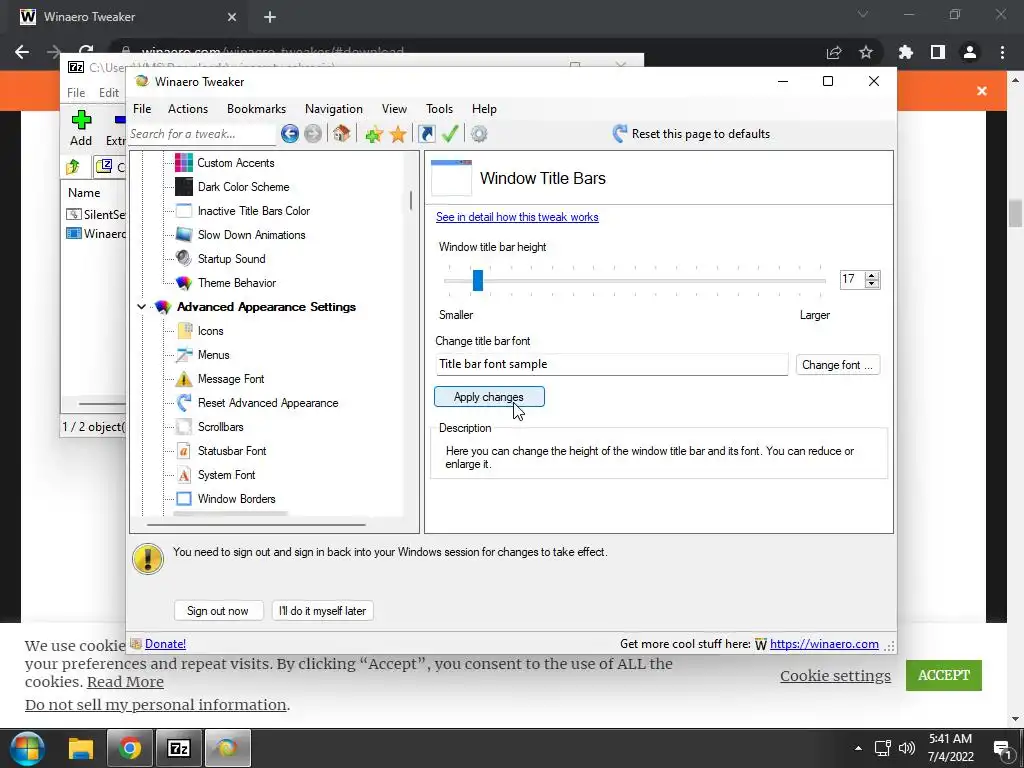Open Chrome side panel icon
This screenshot has width=1024, height=768.
(938, 52)
